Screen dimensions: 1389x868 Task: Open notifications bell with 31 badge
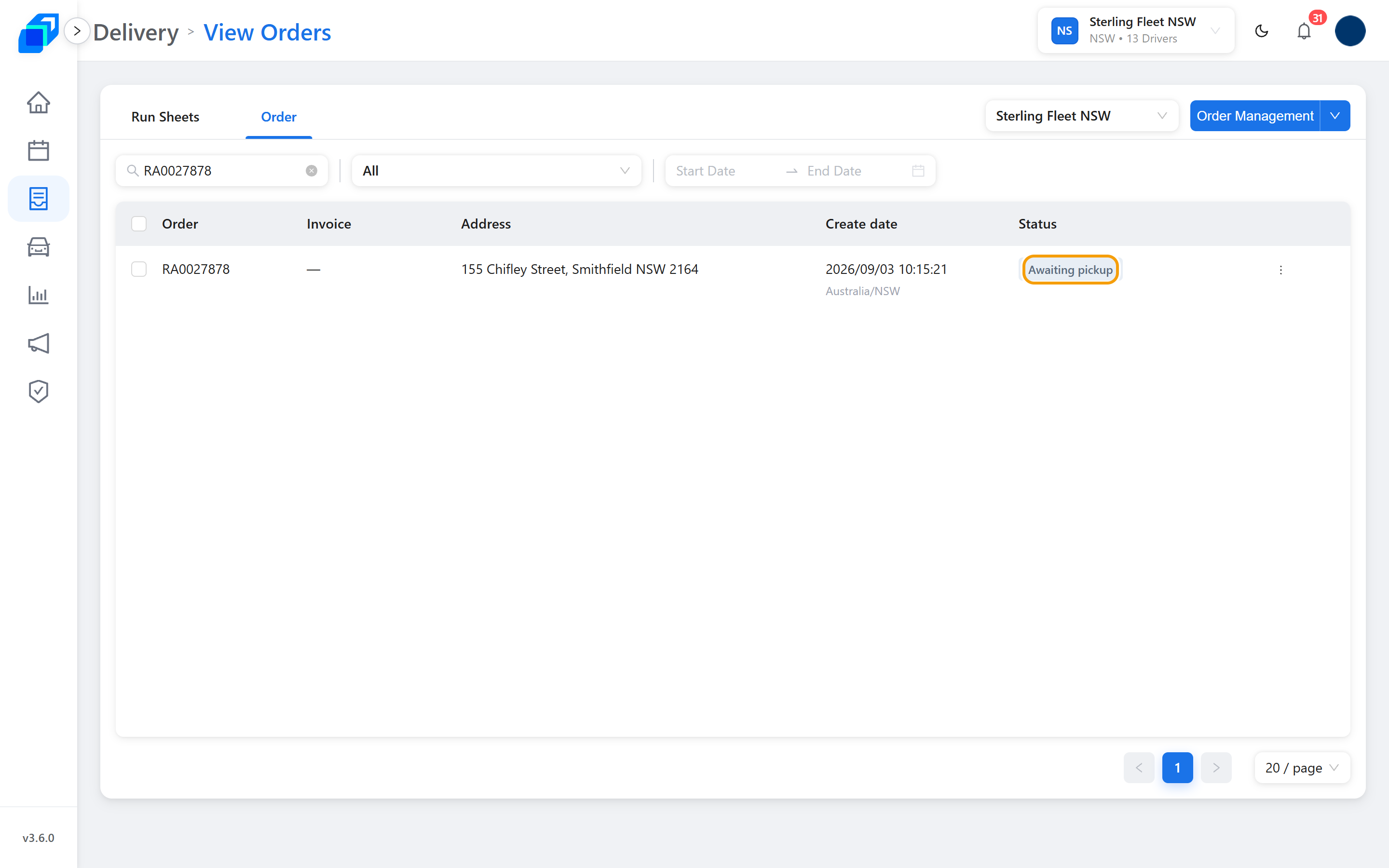tap(1304, 31)
